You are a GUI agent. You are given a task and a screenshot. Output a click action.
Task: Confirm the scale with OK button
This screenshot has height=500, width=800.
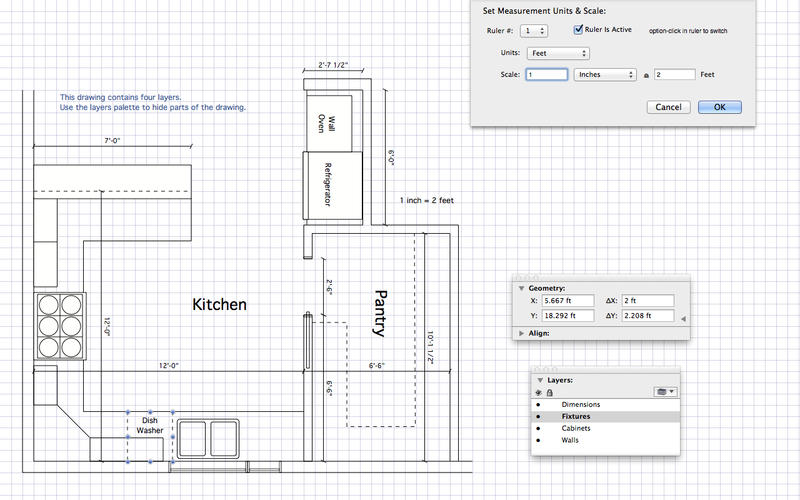click(720, 107)
